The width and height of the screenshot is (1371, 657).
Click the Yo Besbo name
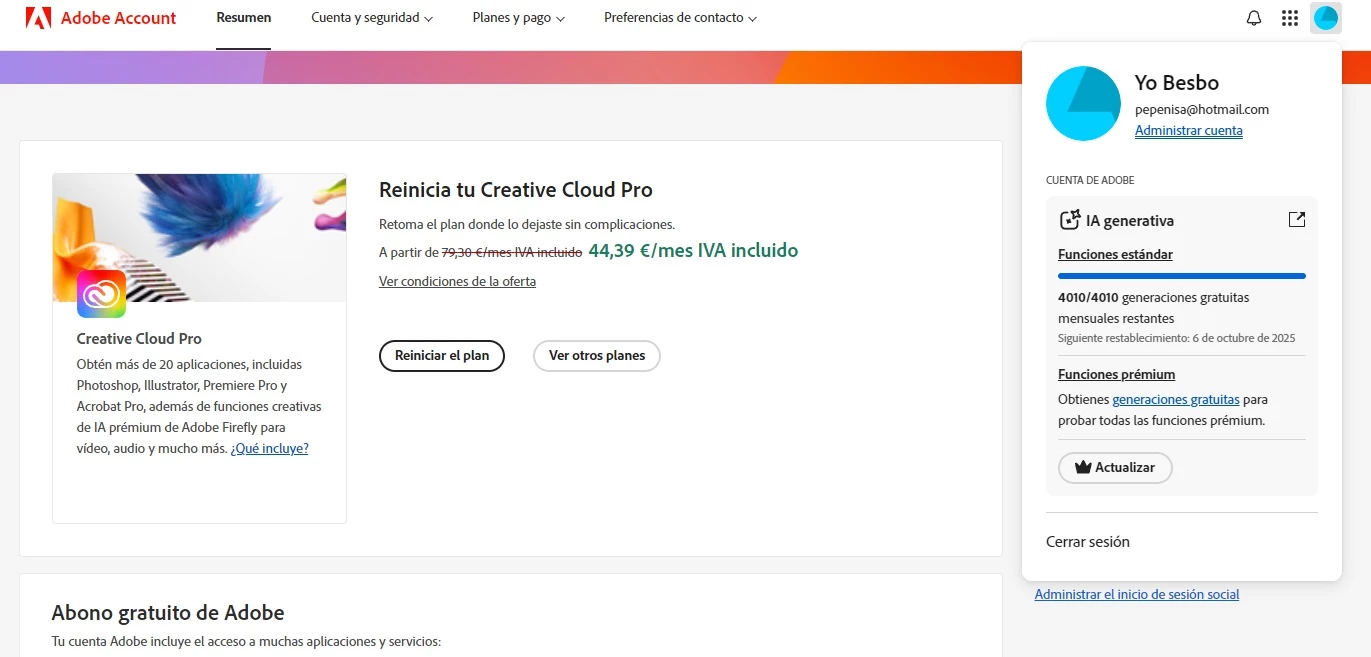(1177, 82)
